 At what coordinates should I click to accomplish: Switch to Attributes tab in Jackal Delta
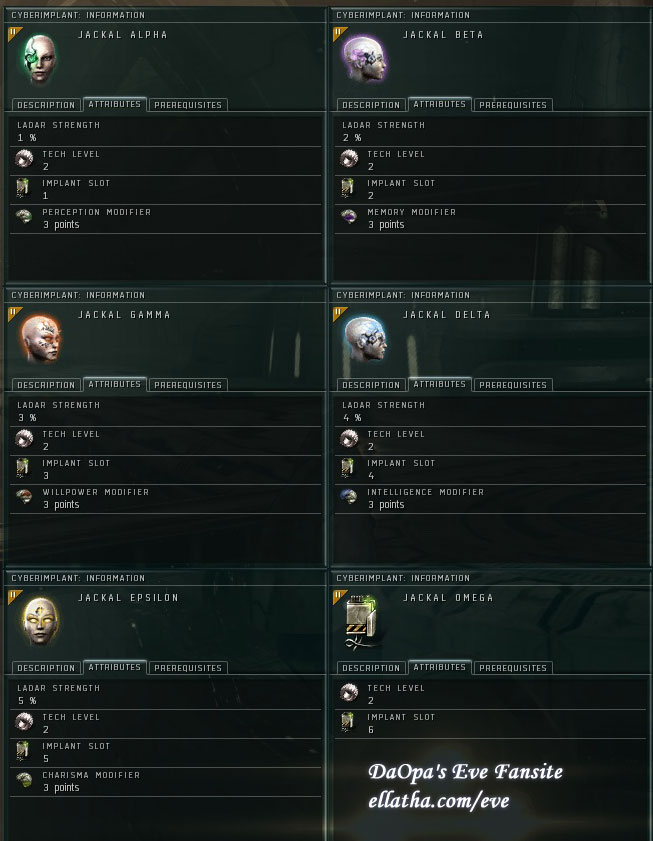click(439, 384)
